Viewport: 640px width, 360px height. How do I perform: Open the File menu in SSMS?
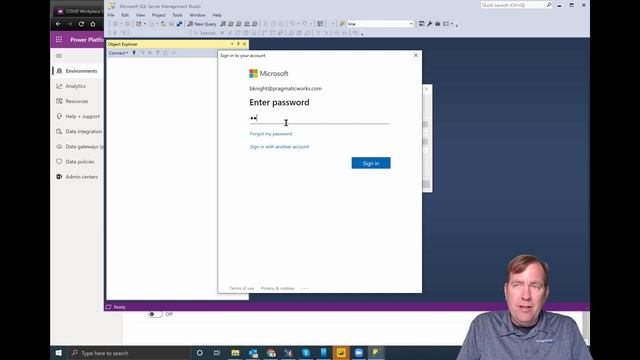tap(111, 15)
